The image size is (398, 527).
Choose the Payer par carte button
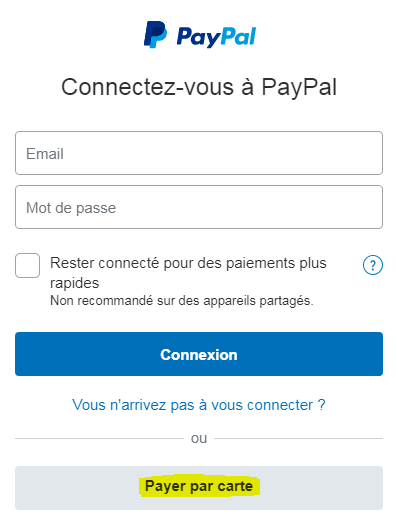point(199,488)
